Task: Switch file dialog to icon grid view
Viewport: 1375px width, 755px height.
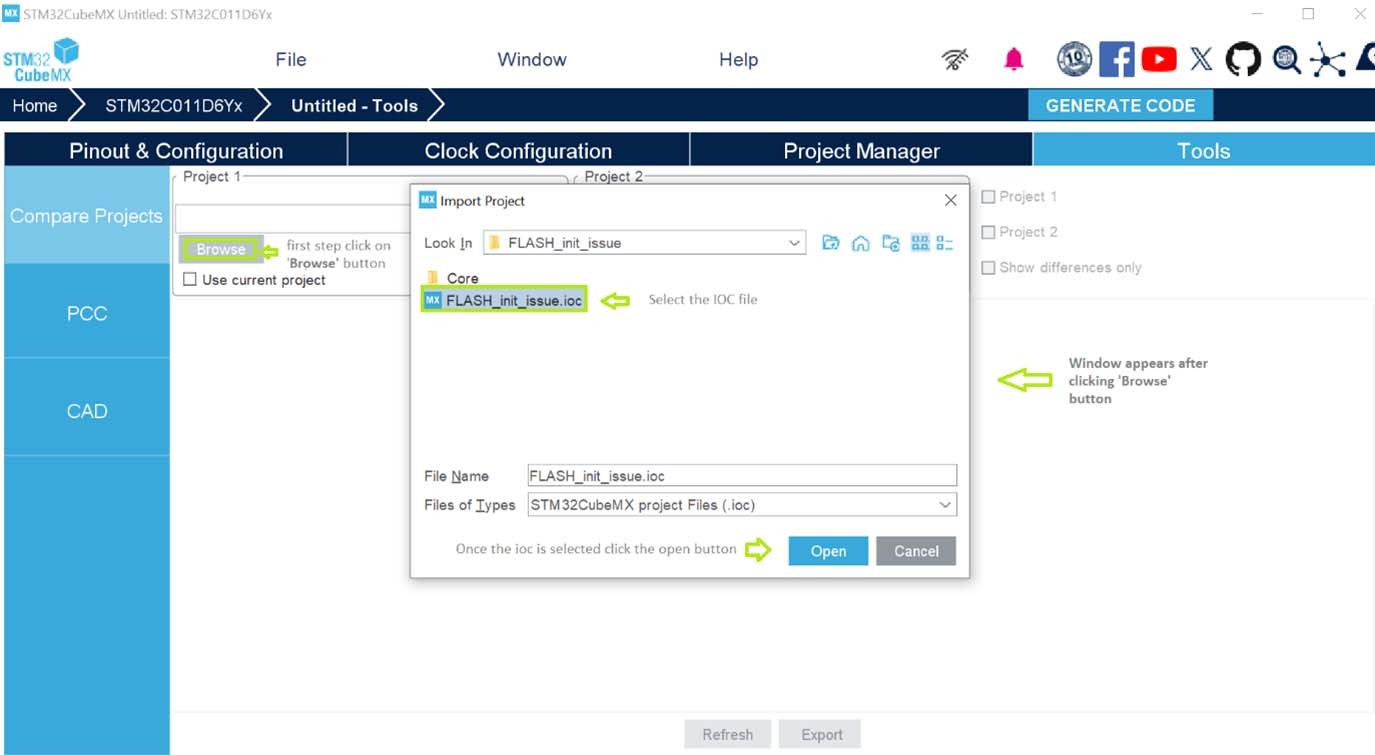Action: point(920,243)
